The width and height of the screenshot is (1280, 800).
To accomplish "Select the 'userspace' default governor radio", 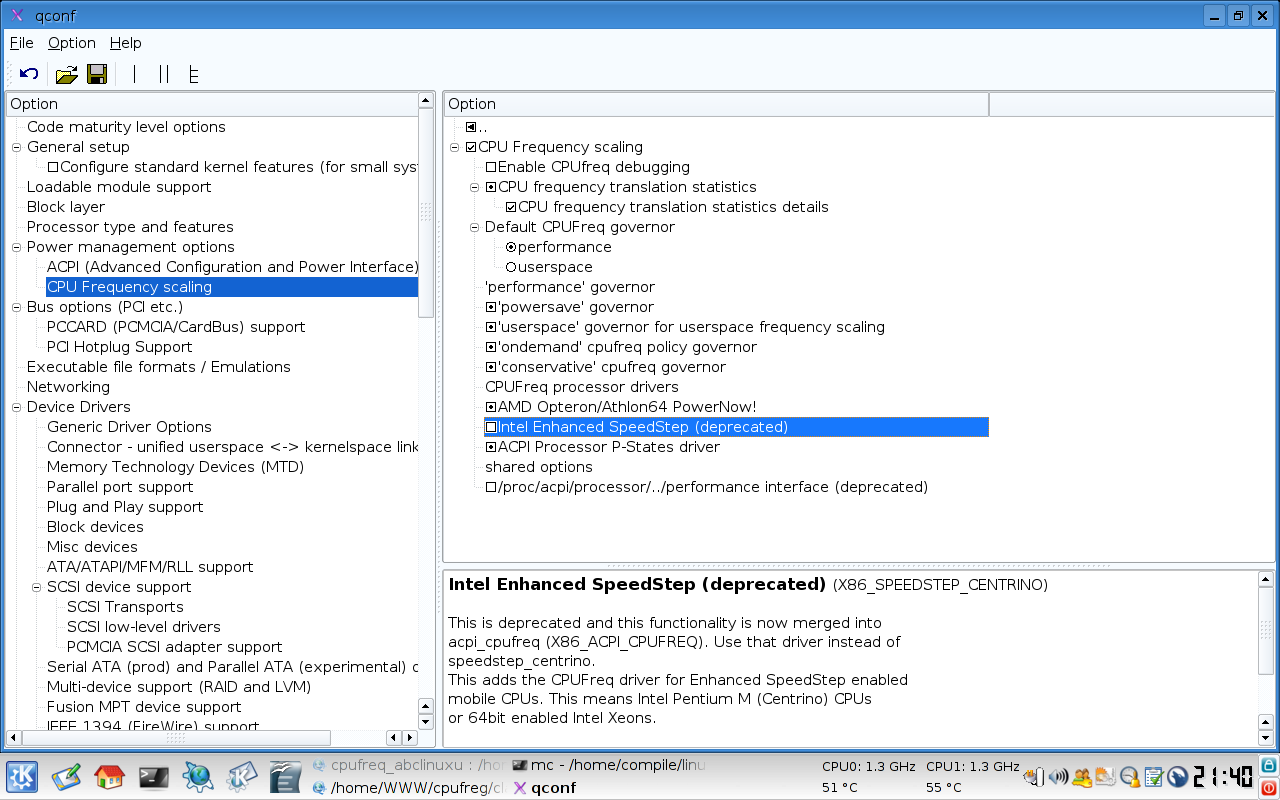I will (511, 267).
